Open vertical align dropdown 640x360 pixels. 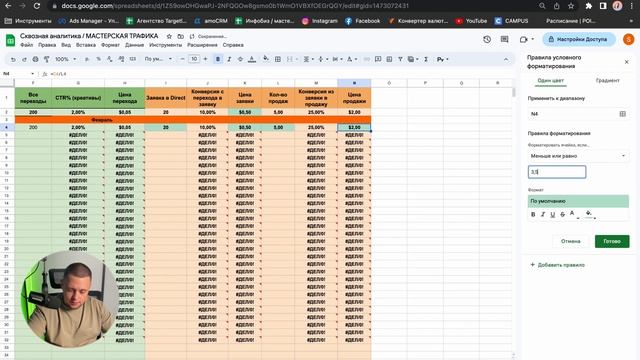coord(322,59)
